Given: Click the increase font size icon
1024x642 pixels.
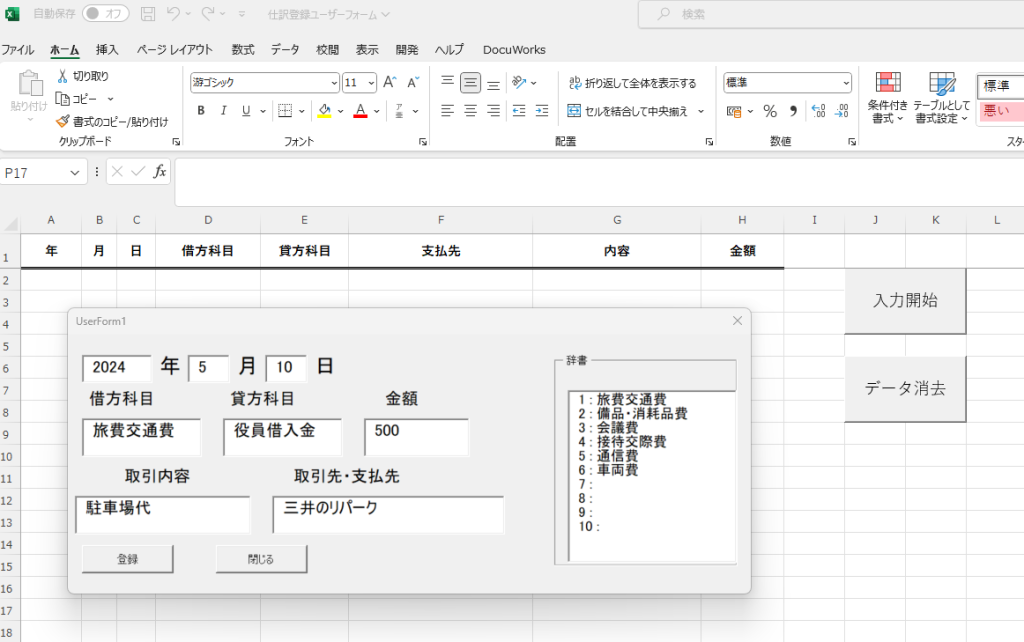Looking at the screenshot, I should (390, 83).
